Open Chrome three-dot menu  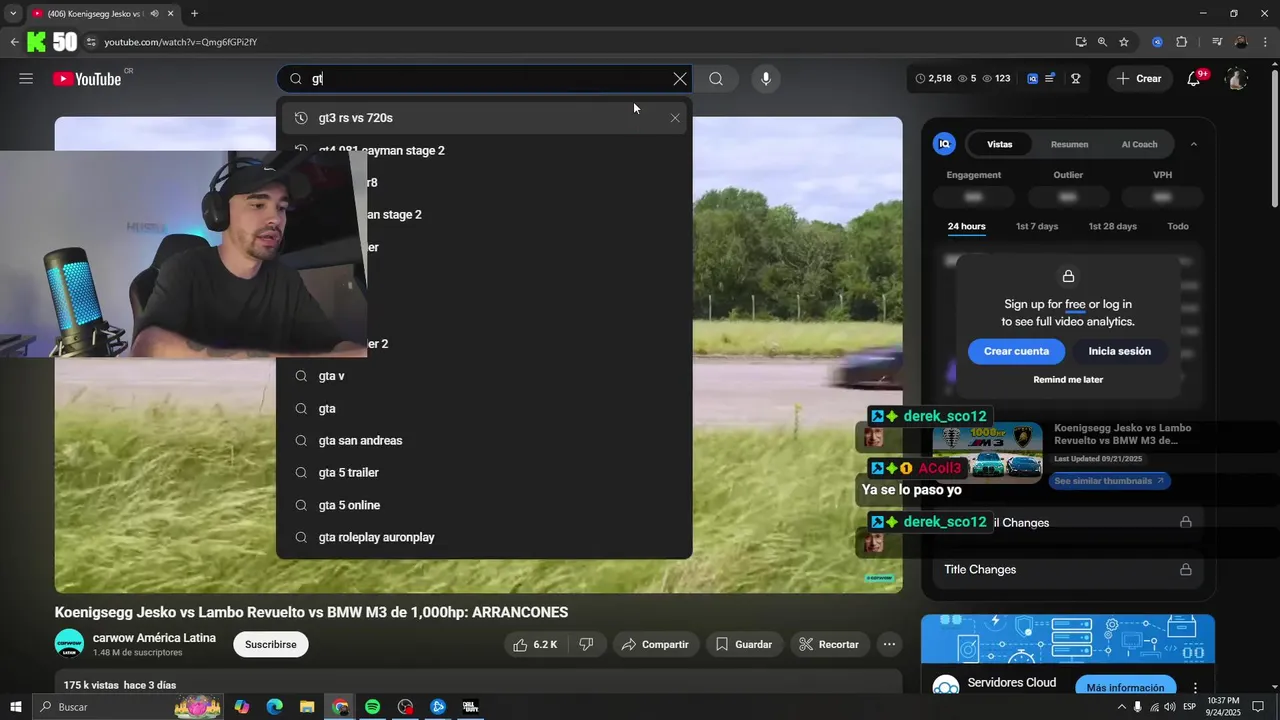1265,42
